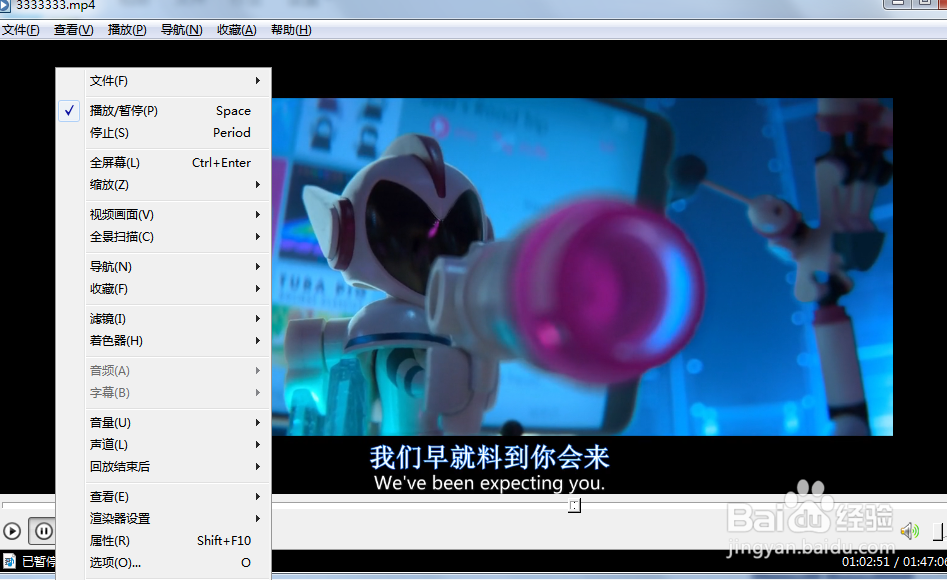Click the speaker icon to mute audio

(x=909, y=531)
